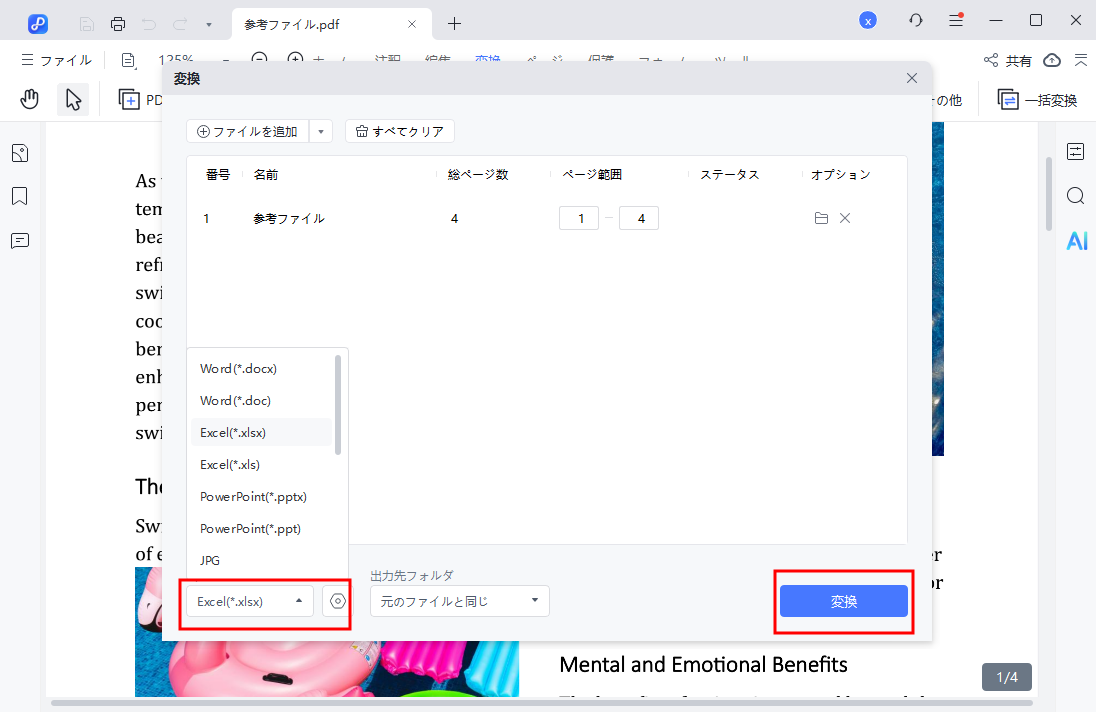The width and height of the screenshot is (1096, 712).
Task: Open the AI assistant panel
Action: click(1075, 240)
